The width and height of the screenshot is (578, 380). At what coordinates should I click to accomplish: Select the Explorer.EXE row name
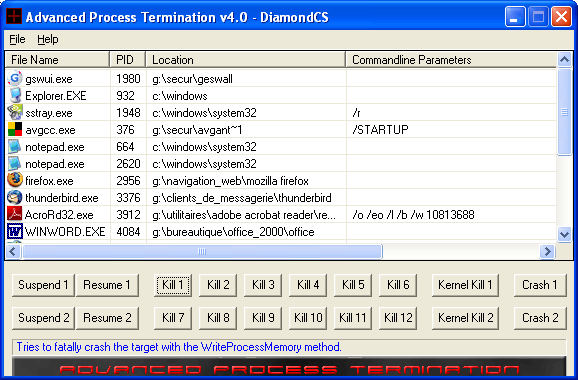click(x=56, y=96)
